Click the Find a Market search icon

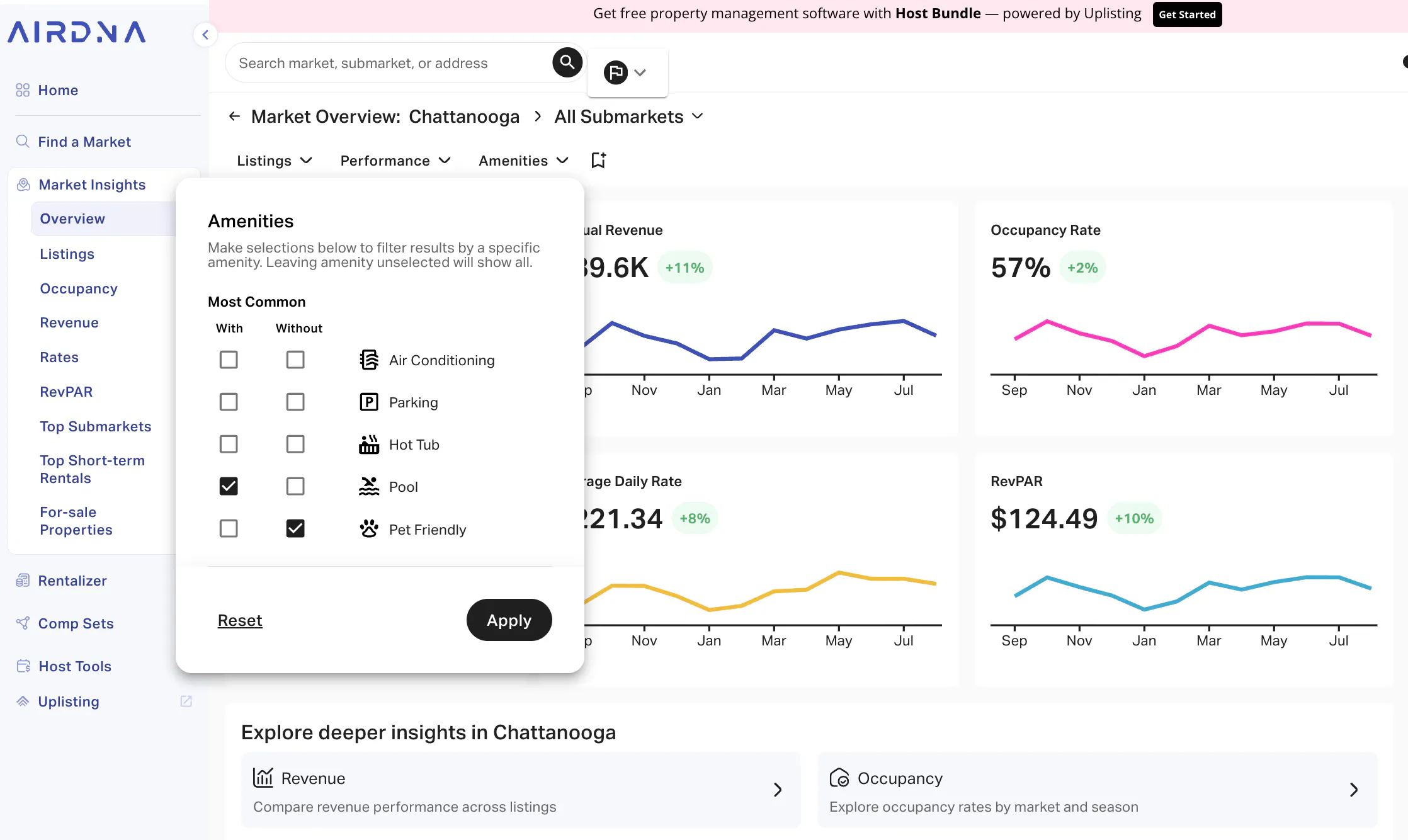[x=23, y=141]
